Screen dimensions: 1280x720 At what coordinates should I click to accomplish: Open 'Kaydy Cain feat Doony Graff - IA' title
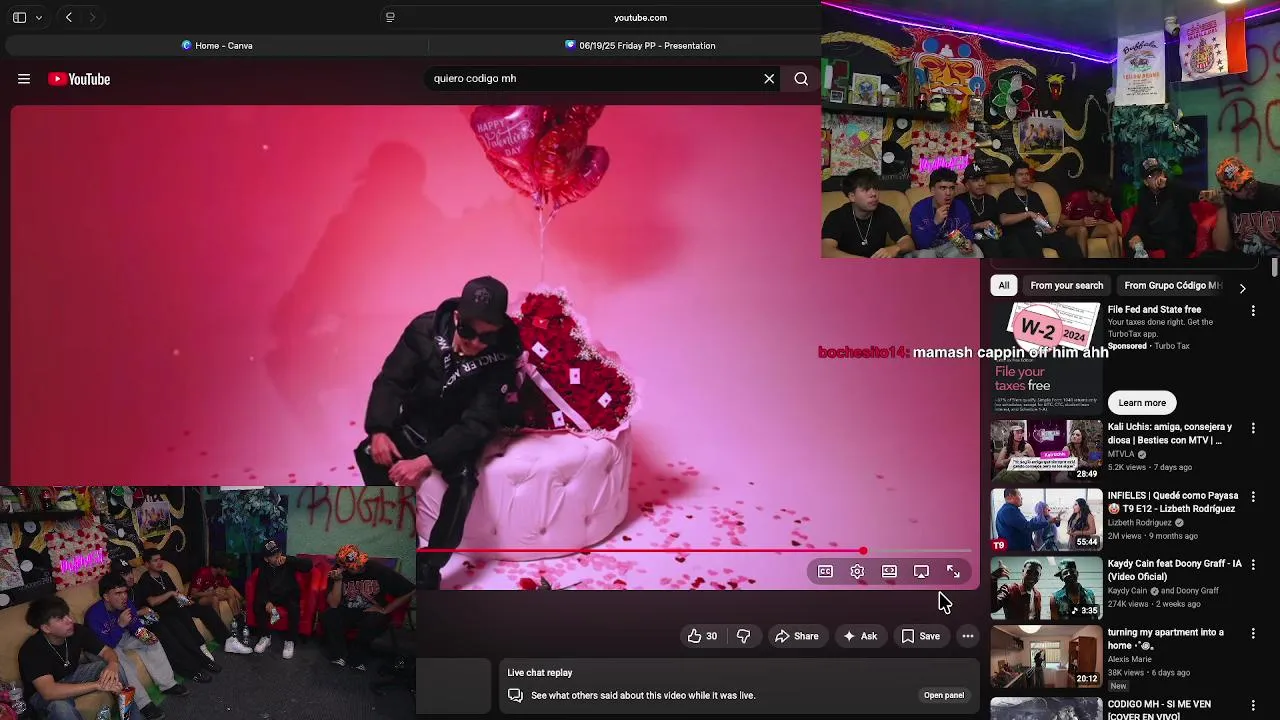(1175, 570)
